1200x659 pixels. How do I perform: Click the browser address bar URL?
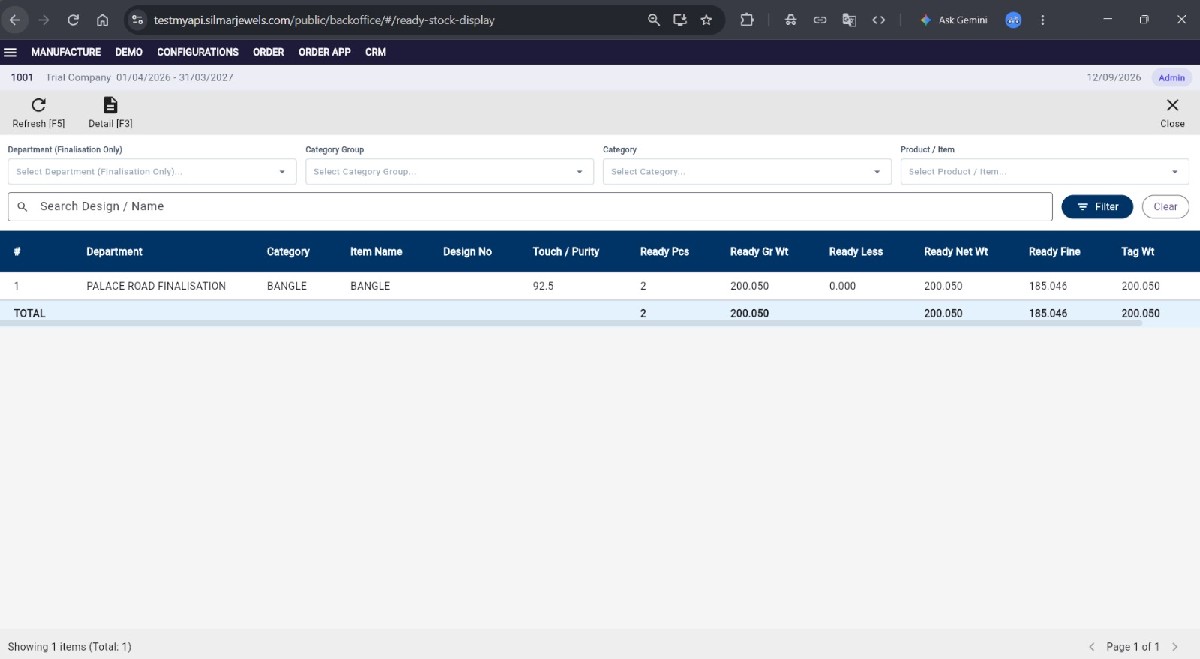tap(324, 20)
